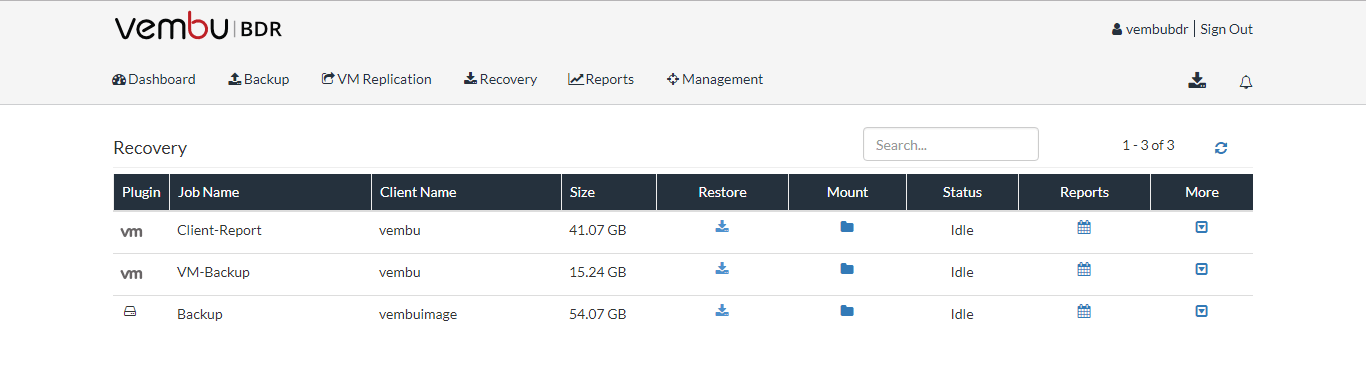Click the Recovery page heading
The height and width of the screenshot is (383, 1366).
click(x=150, y=148)
